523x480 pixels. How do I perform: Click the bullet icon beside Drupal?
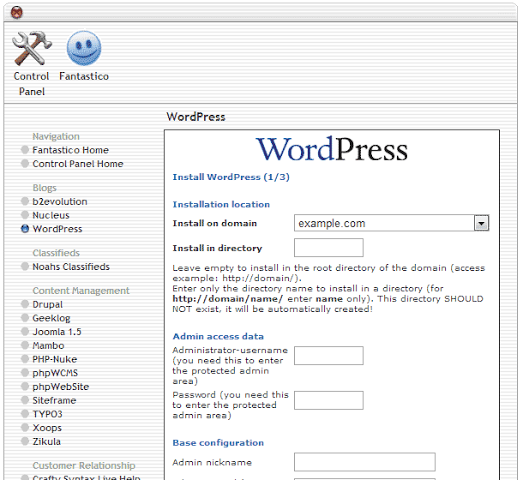[x=25, y=304]
